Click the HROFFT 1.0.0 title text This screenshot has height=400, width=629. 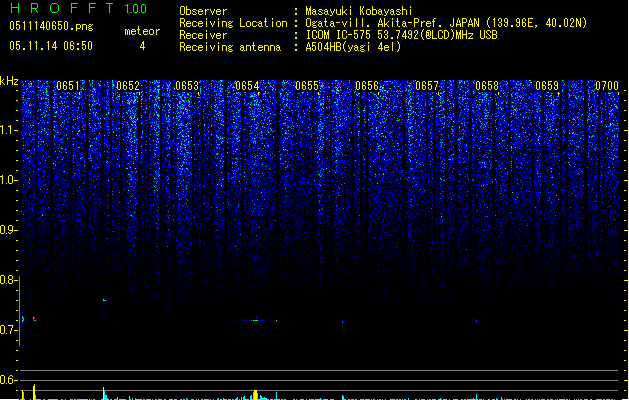78,8
